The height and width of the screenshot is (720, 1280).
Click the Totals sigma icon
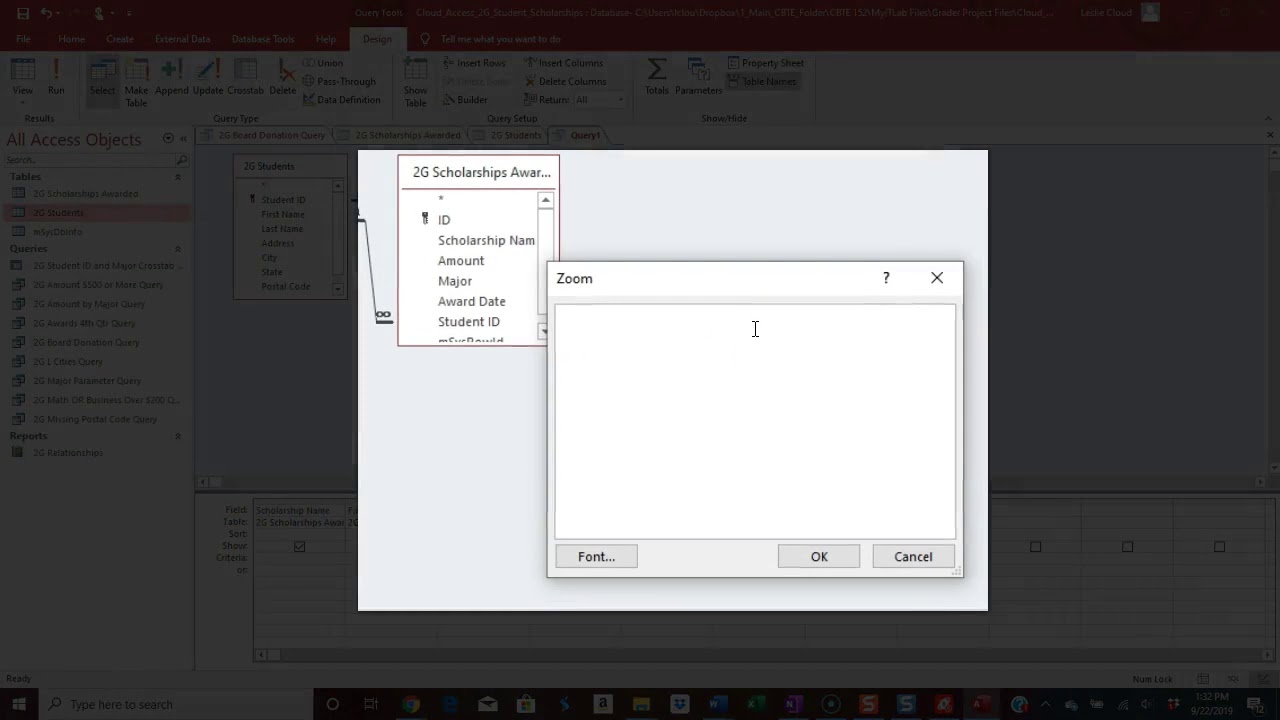657,78
